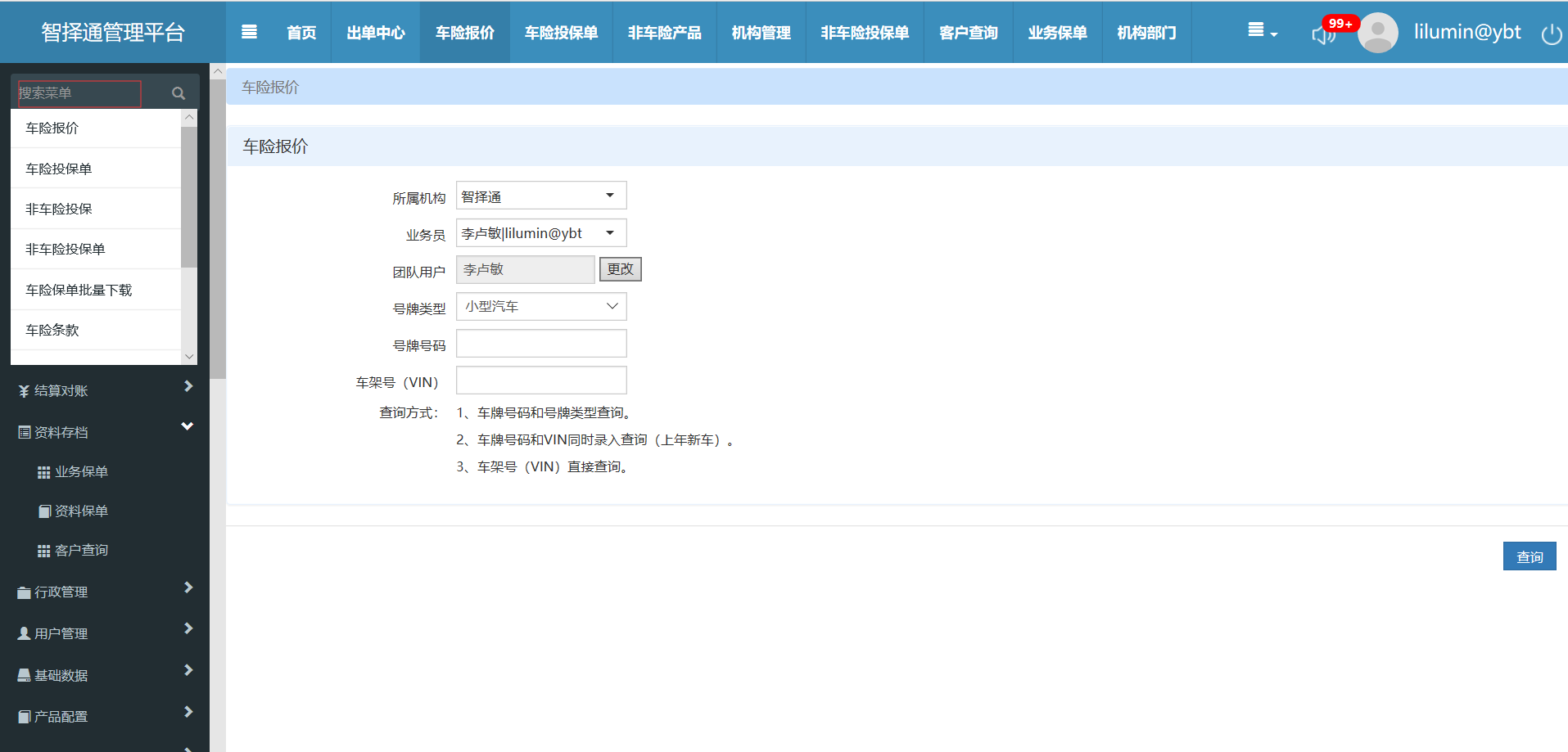Click the grid icon beside 客户查询

44,551
